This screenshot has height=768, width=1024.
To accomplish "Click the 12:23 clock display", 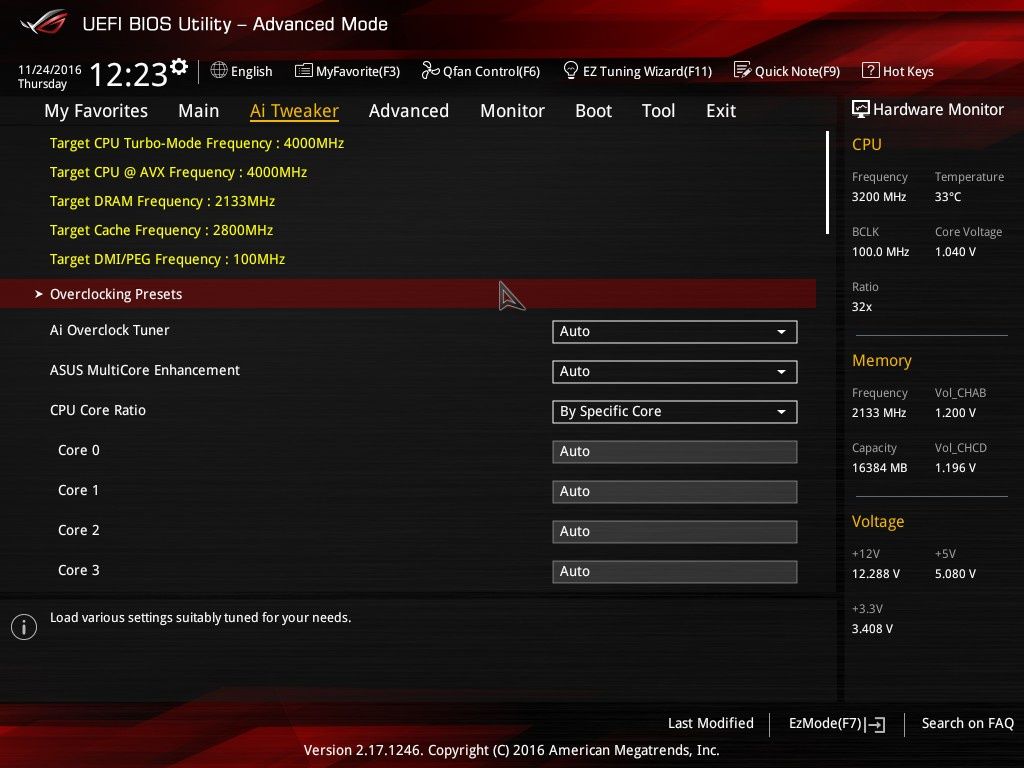I will pyautogui.click(x=128, y=74).
